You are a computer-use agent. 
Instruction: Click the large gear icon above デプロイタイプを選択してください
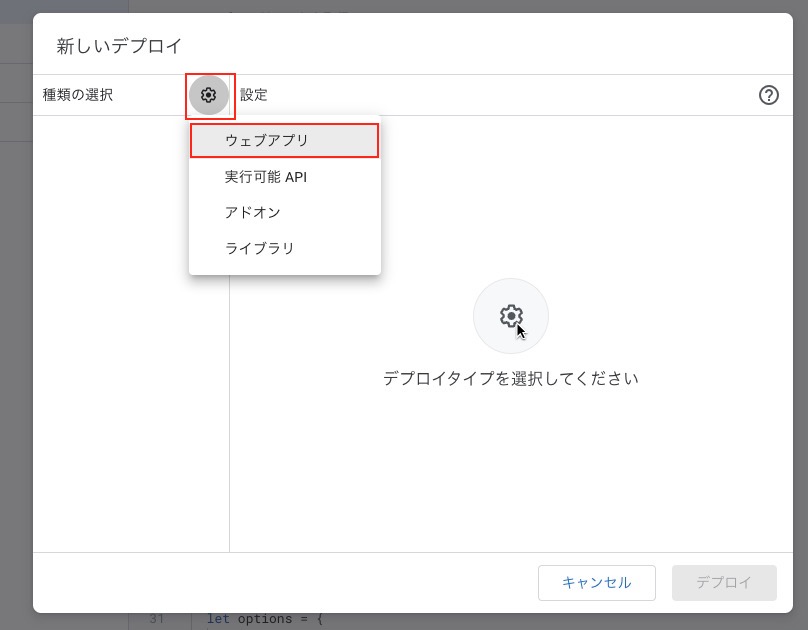[511, 316]
